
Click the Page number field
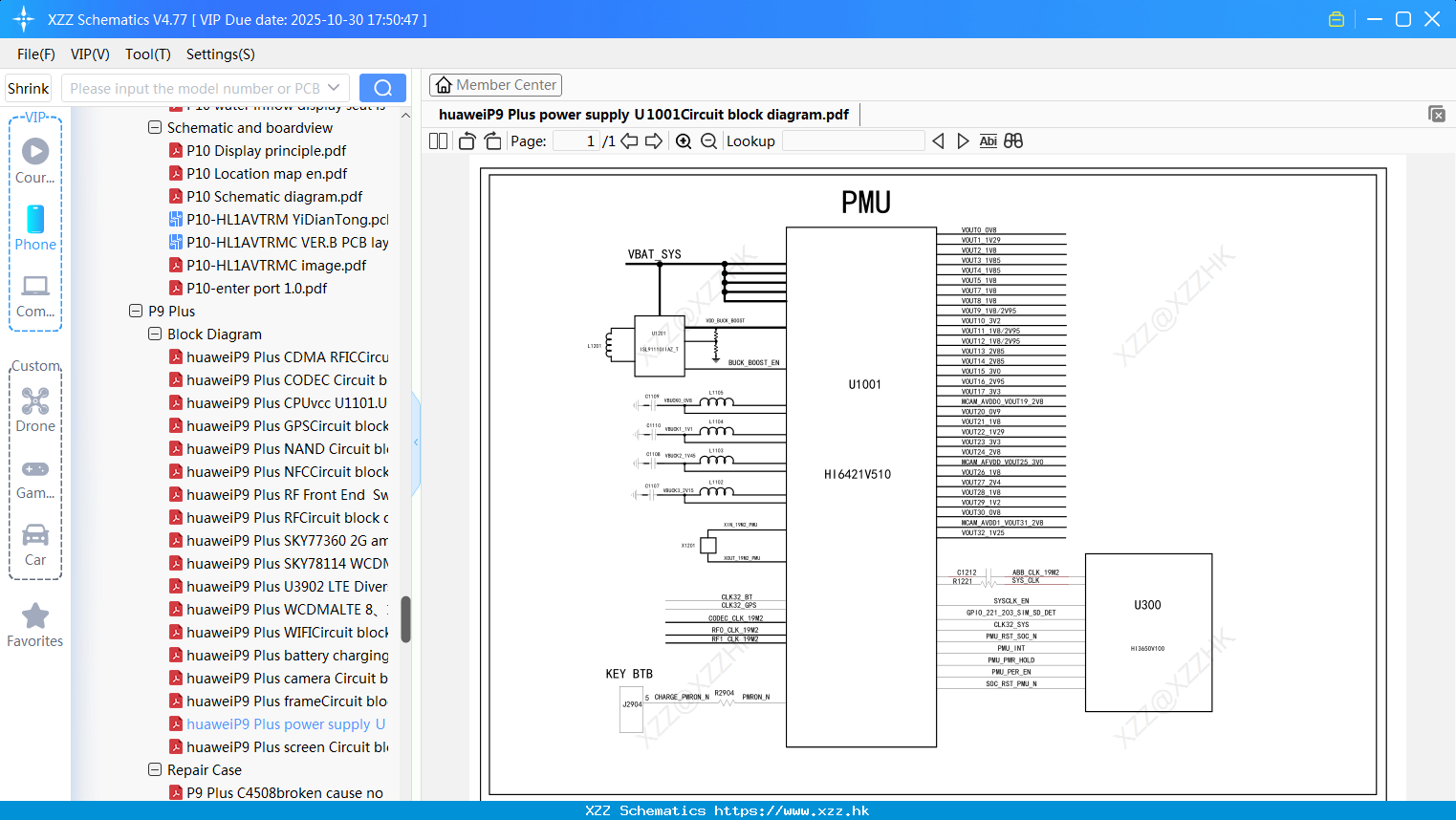(x=576, y=140)
